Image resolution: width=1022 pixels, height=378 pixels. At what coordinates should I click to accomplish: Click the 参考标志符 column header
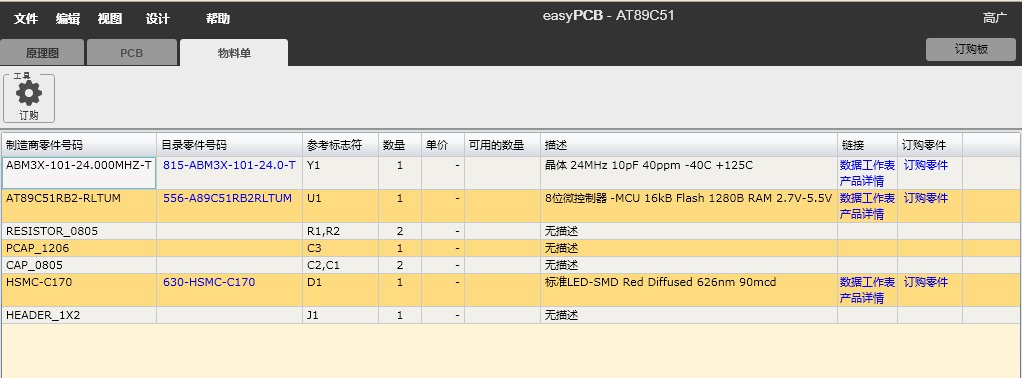(x=340, y=145)
